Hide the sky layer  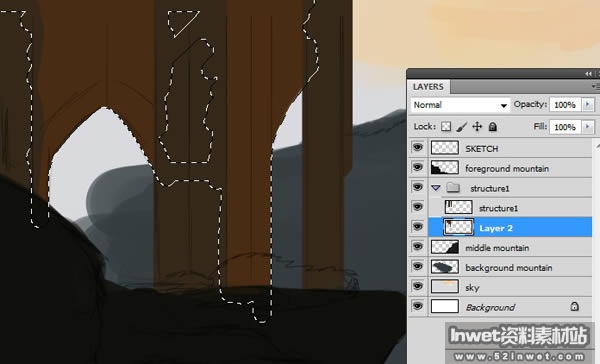[x=417, y=286]
